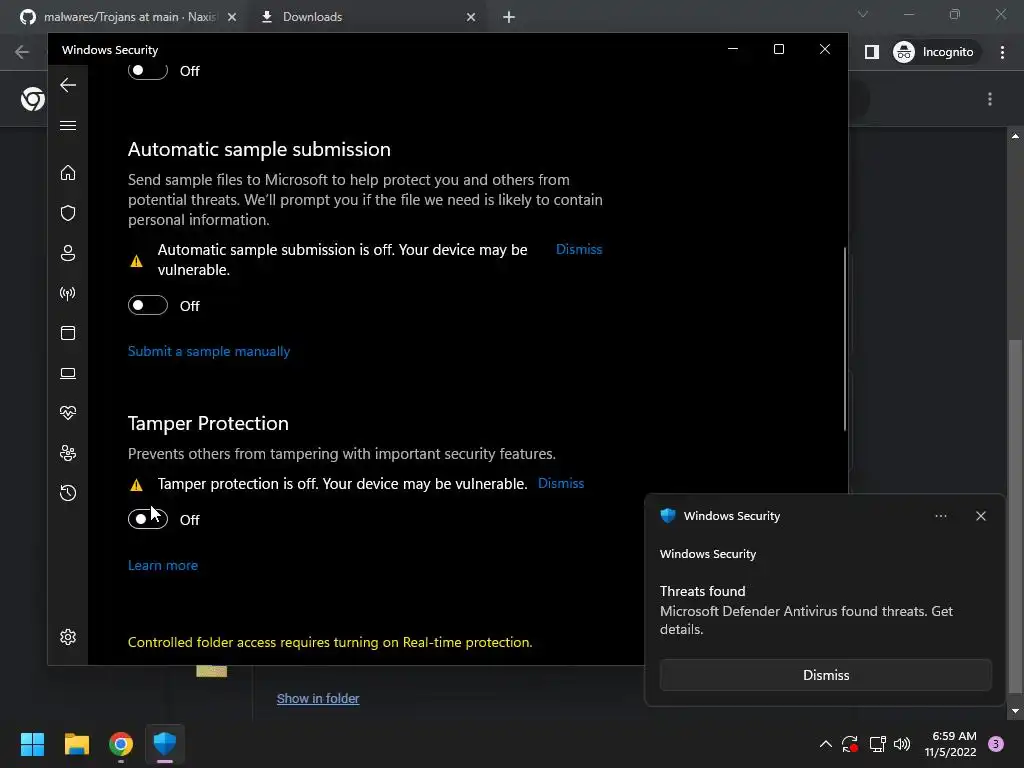Dismiss the automatic sample submission warning
This screenshot has height=768, width=1024.
[x=579, y=249]
